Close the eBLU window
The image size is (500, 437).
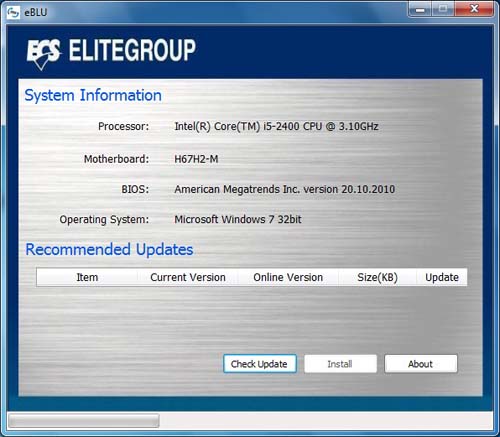474,9
